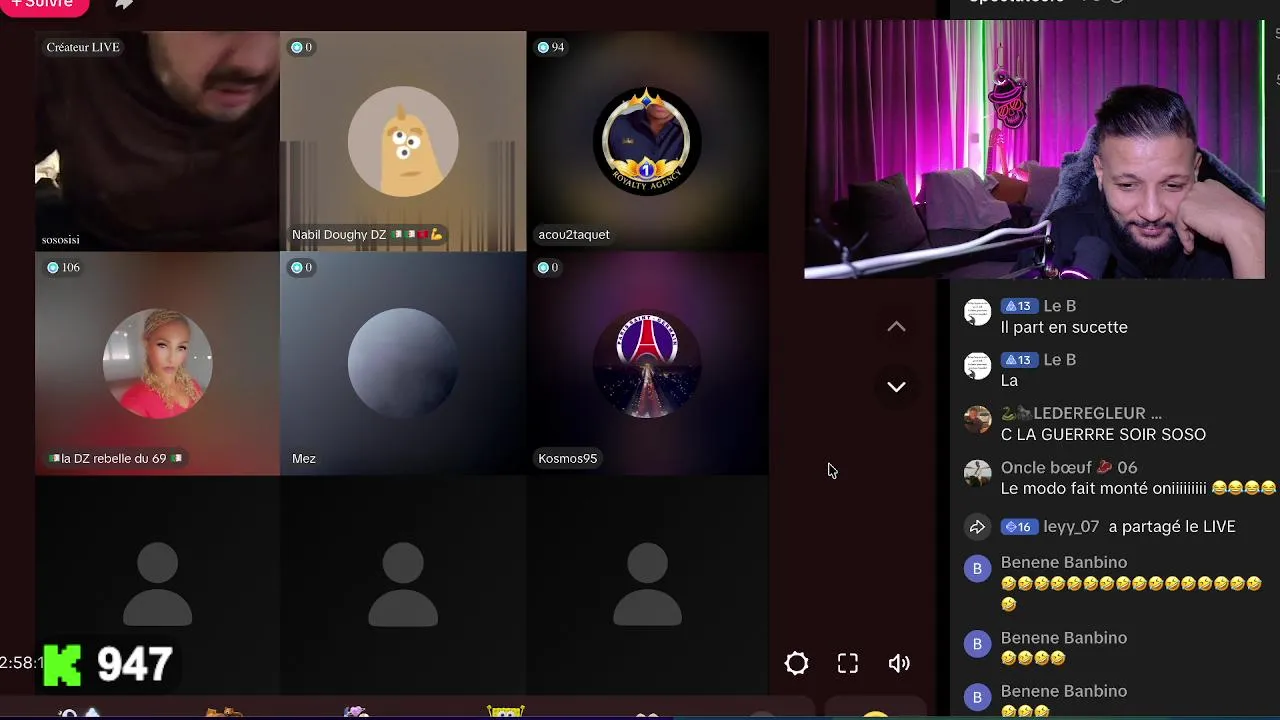This screenshot has width=1280, height=720.
Task: Open Kosmos95 guest avatar
Action: pyautogui.click(x=647, y=363)
